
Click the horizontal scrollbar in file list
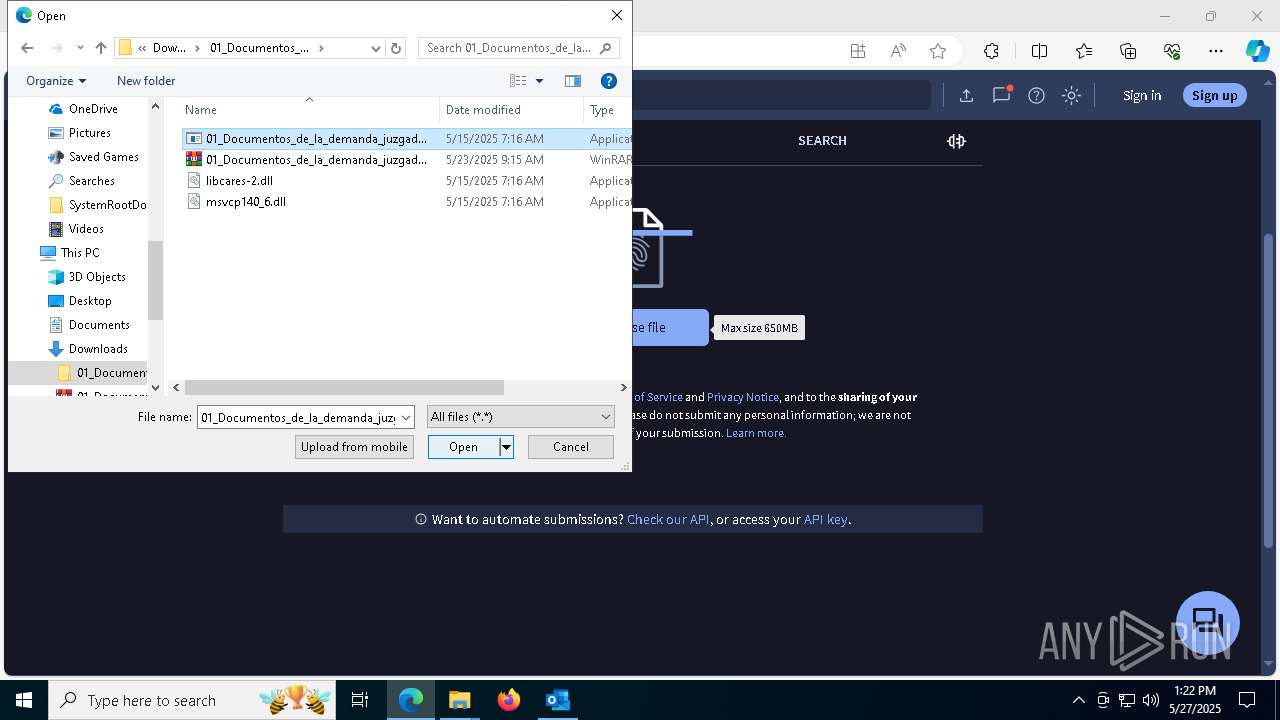(344, 387)
